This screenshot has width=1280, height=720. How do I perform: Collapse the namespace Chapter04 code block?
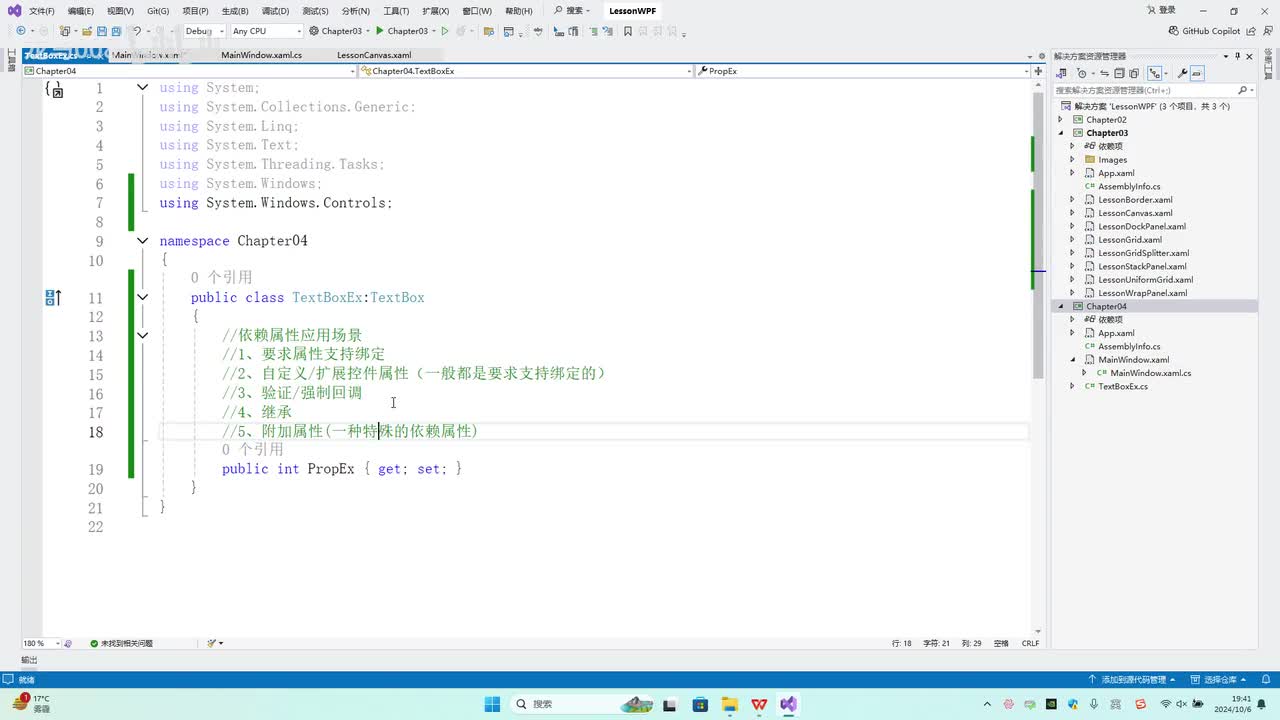(142, 241)
